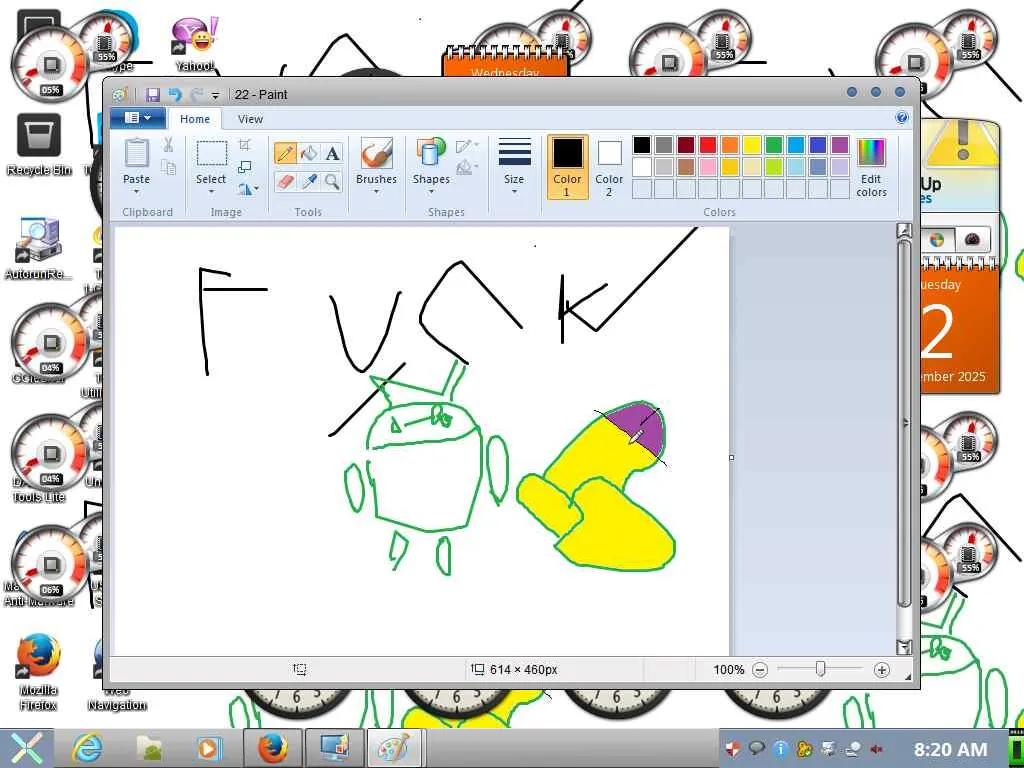Select the Text tool
This screenshot has height=768, width=1024.
click(x=332, y=153)
